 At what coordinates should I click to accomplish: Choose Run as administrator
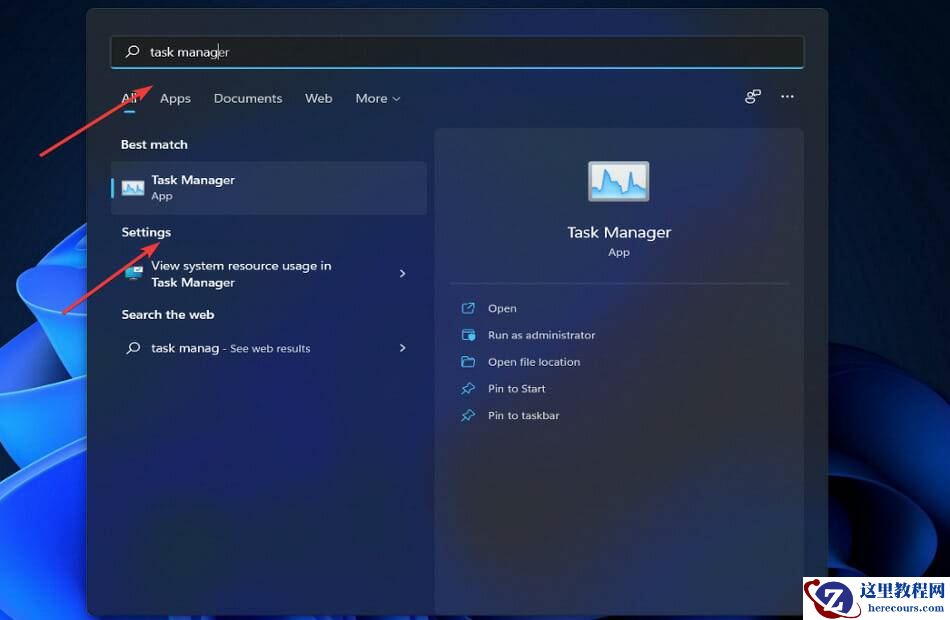pos(542,335)
